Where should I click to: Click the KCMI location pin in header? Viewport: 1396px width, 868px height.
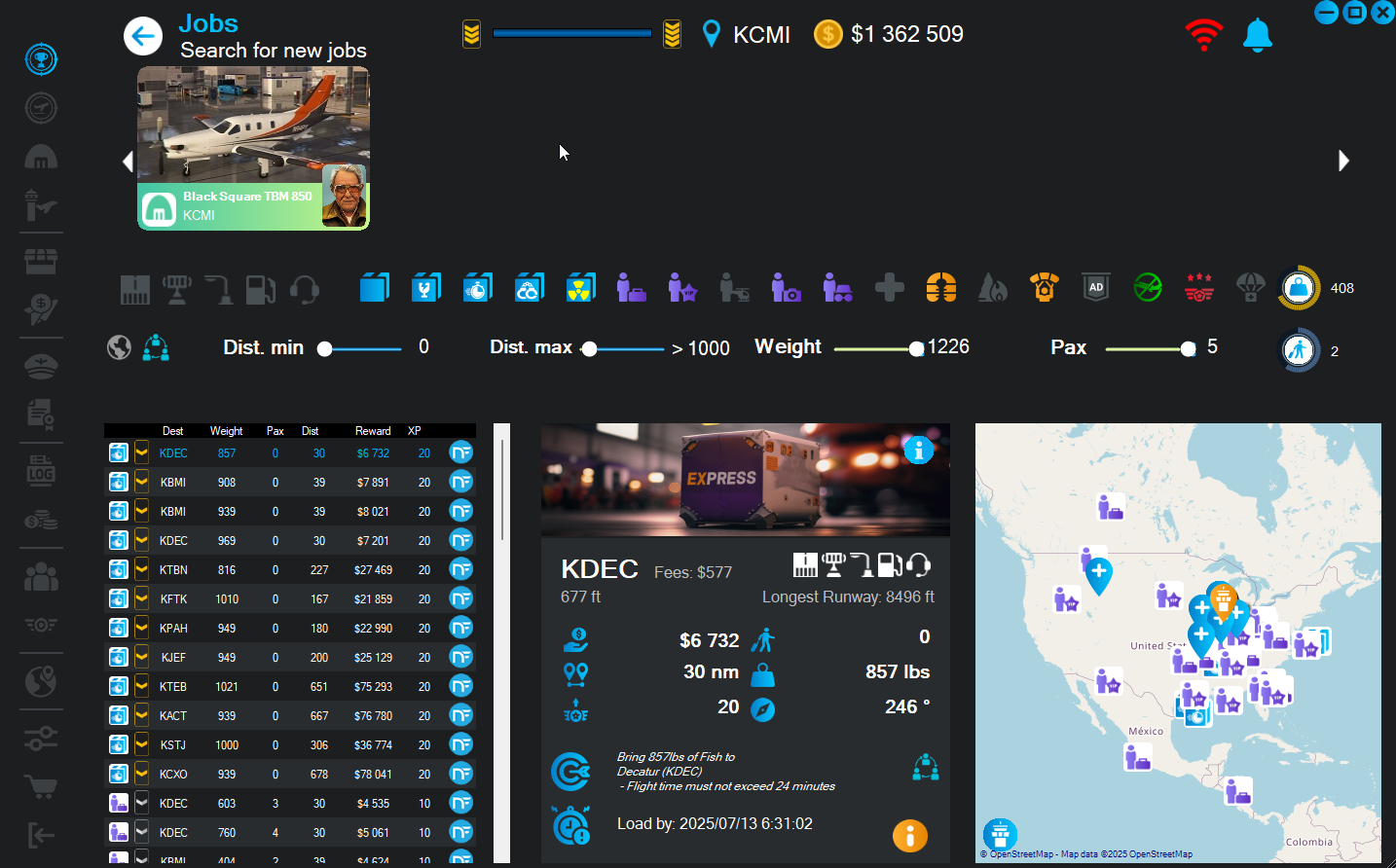click(712, 34)
